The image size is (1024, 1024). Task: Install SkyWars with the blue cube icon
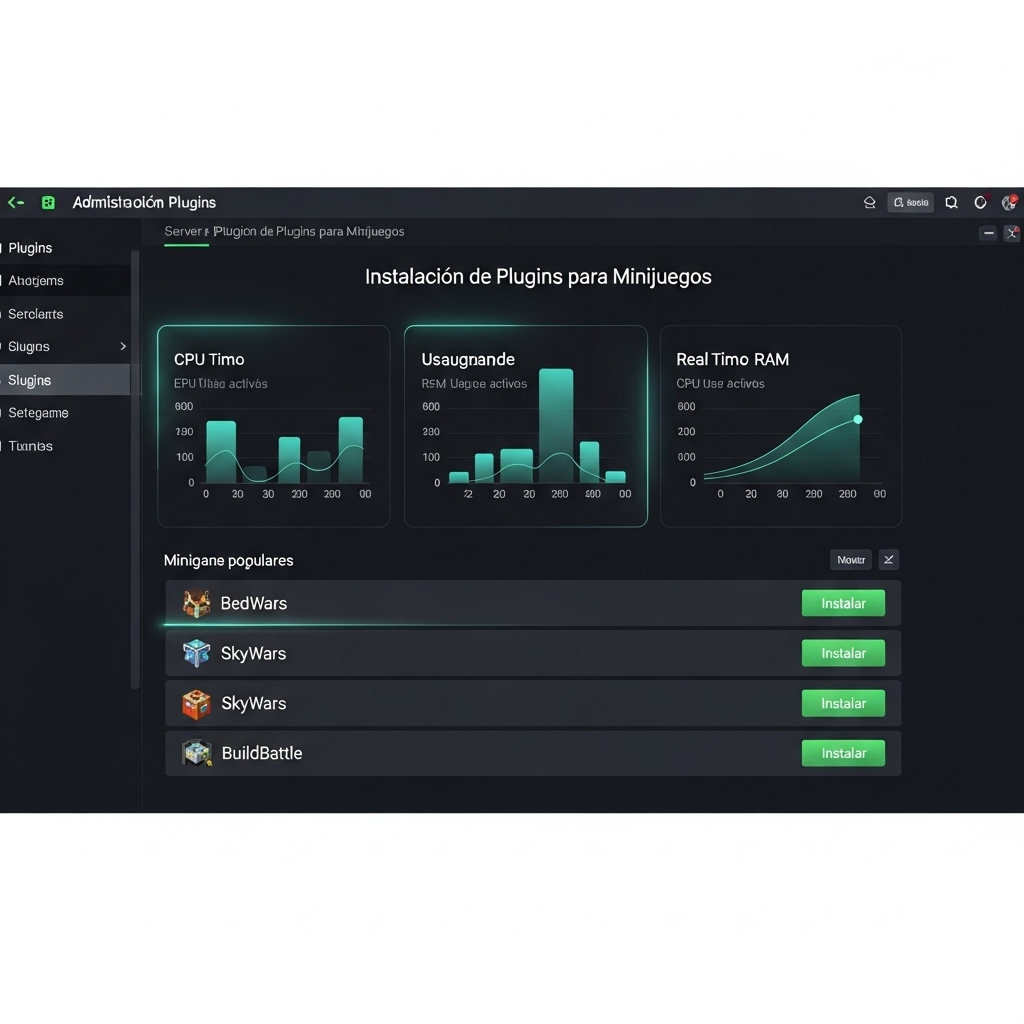pos(843,653)
